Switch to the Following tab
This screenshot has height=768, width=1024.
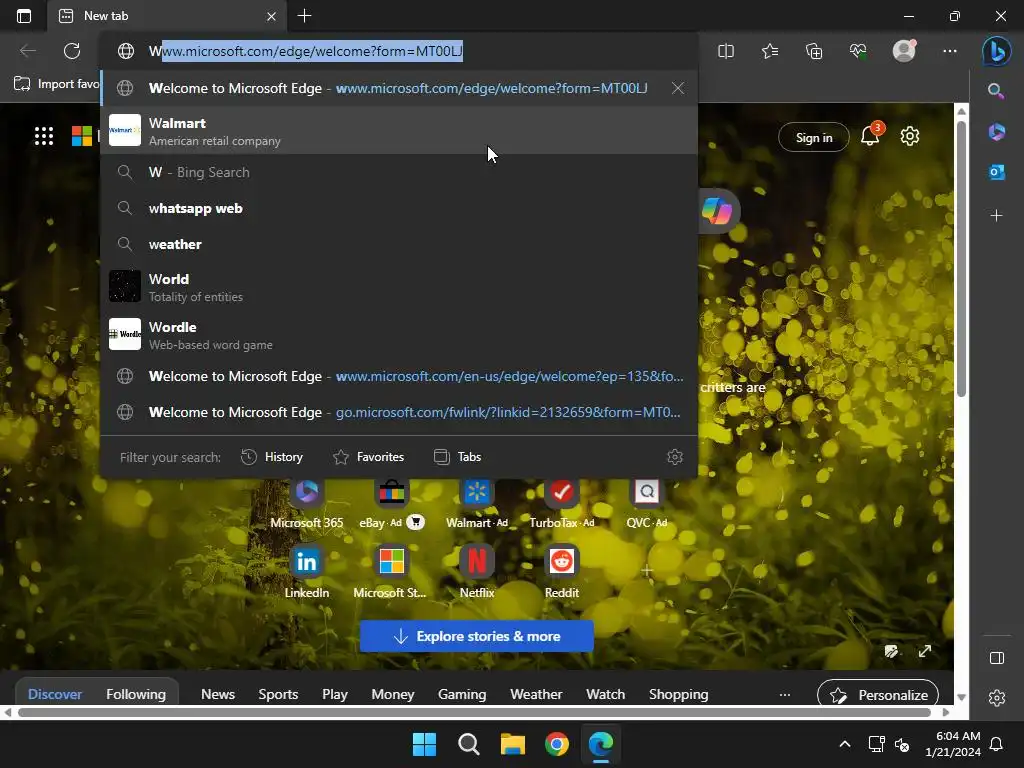coord(136,694)
